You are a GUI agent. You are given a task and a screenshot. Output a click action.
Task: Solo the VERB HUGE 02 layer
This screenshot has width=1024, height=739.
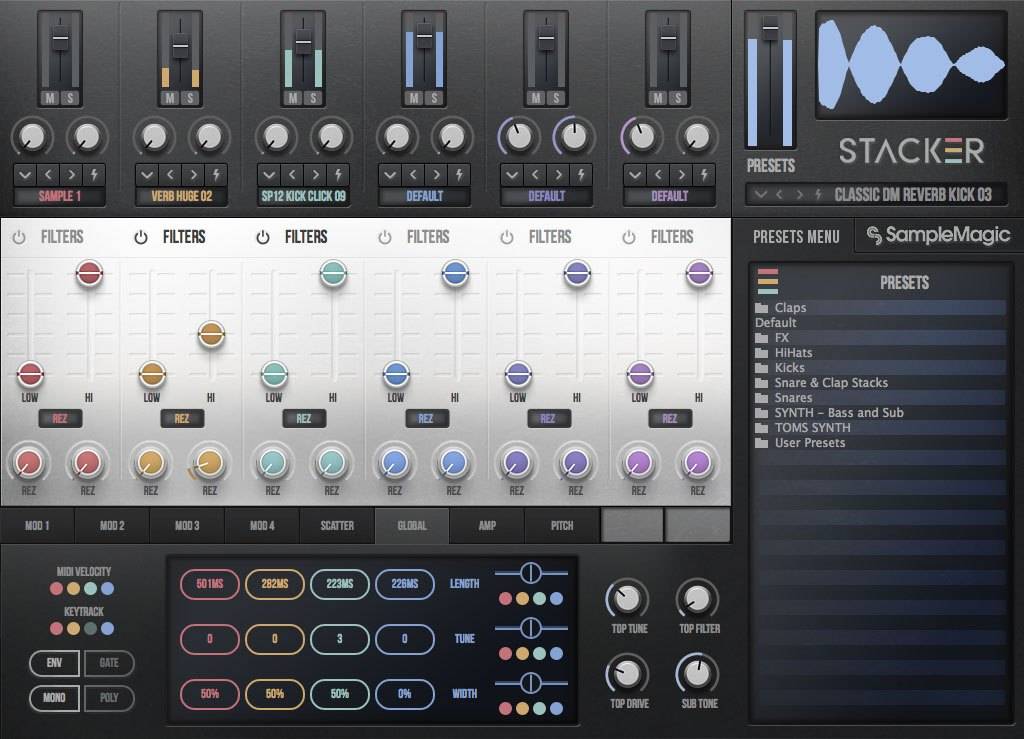190,98
